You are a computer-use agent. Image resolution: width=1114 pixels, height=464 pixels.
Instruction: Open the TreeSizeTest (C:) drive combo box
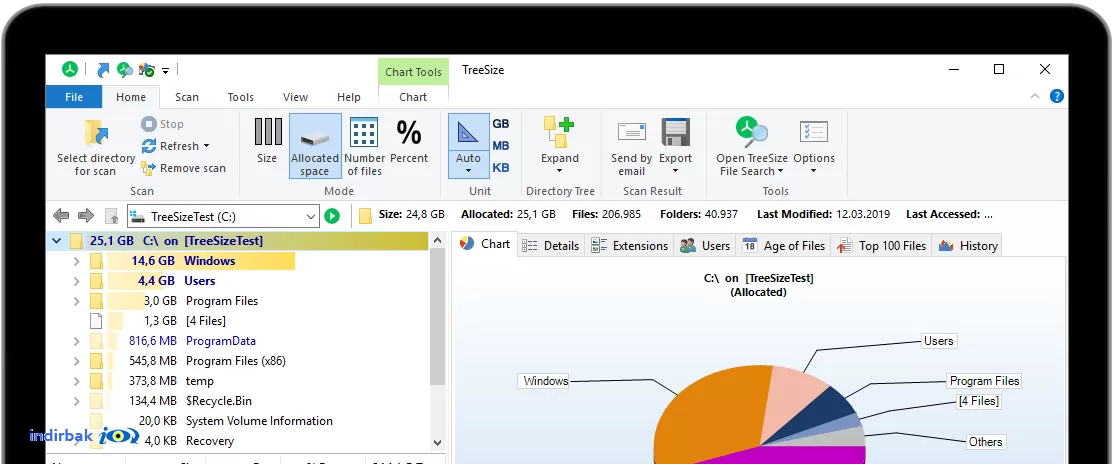(x=224, y=216)
